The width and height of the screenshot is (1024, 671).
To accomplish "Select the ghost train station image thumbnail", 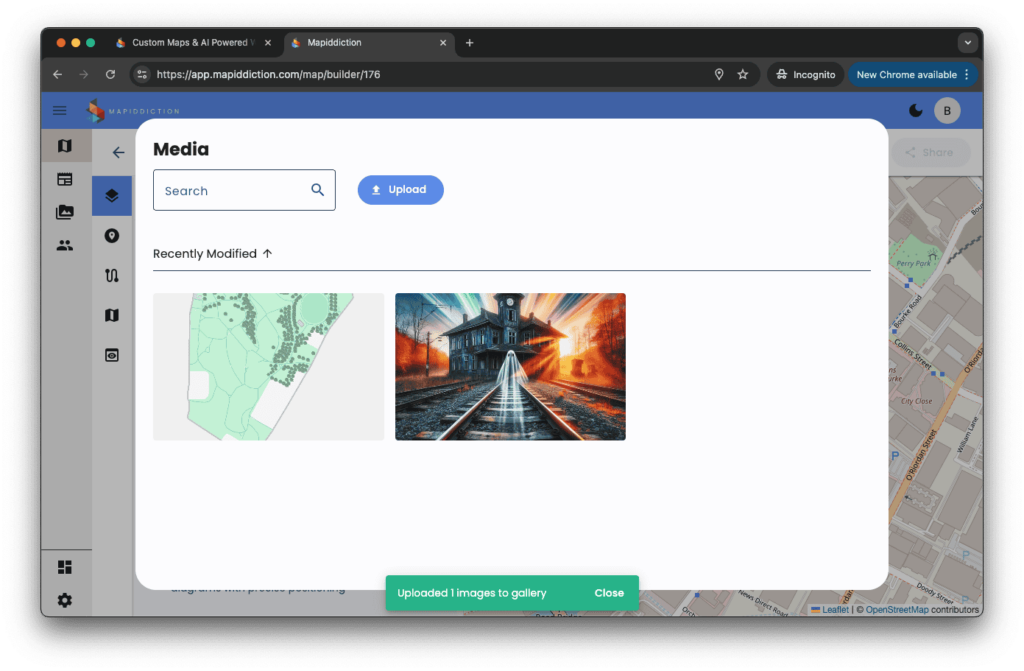I will coord(510,366).
